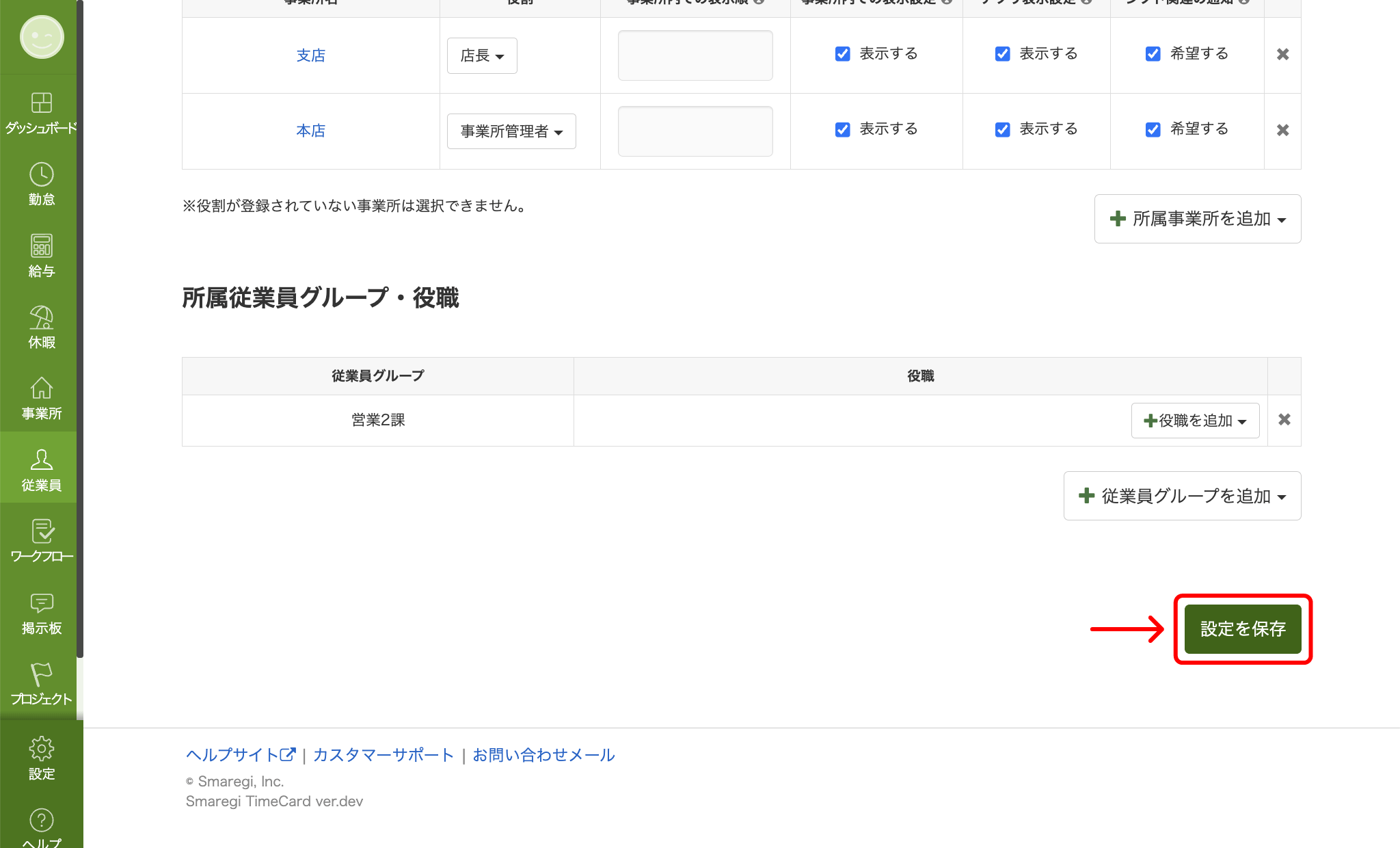Open the 事業所管理者 role dropdown
This screenshot has width=1400, height=848.
click(511, 131)
